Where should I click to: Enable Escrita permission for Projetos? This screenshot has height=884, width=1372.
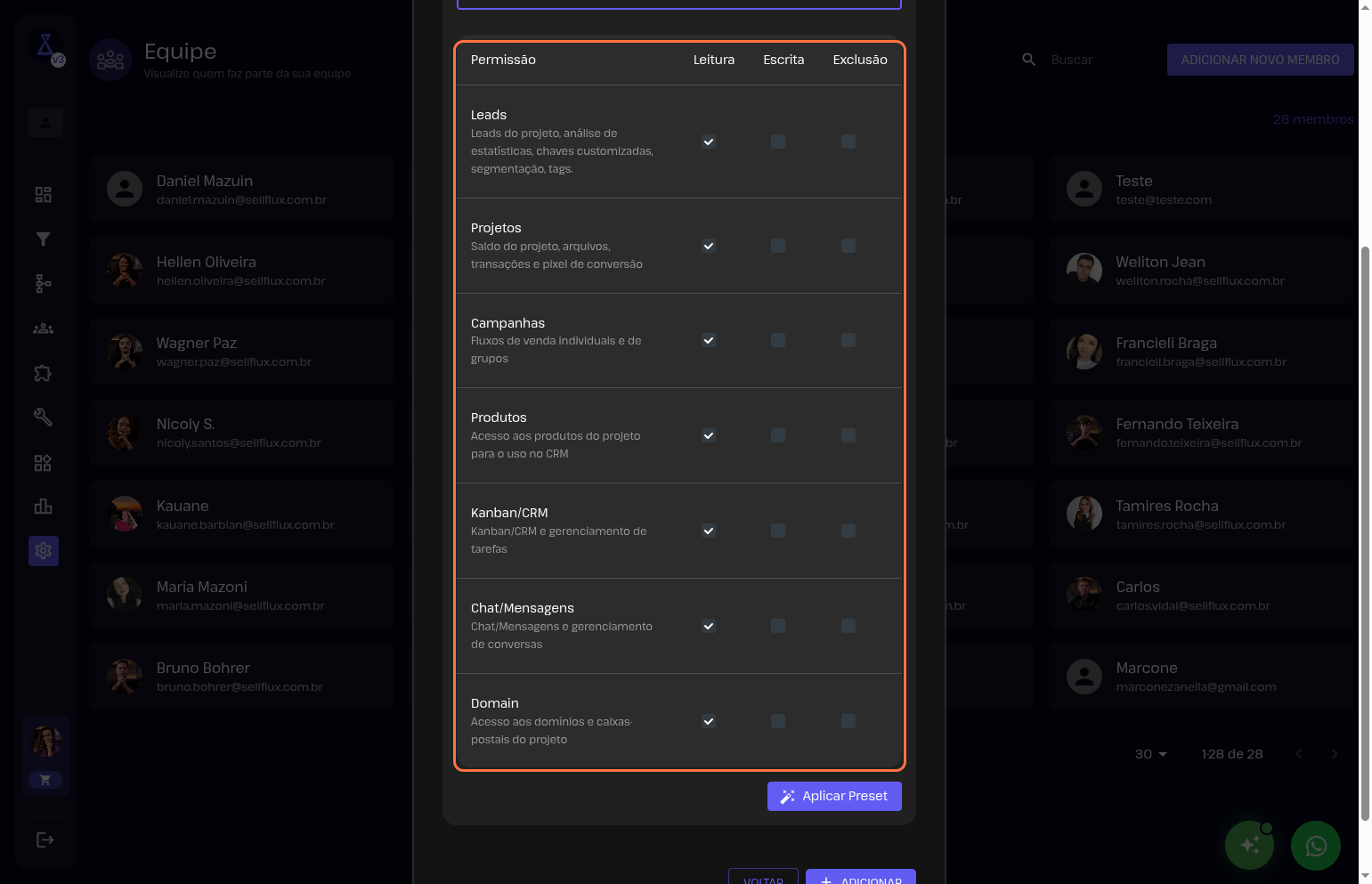coord(778,246)
